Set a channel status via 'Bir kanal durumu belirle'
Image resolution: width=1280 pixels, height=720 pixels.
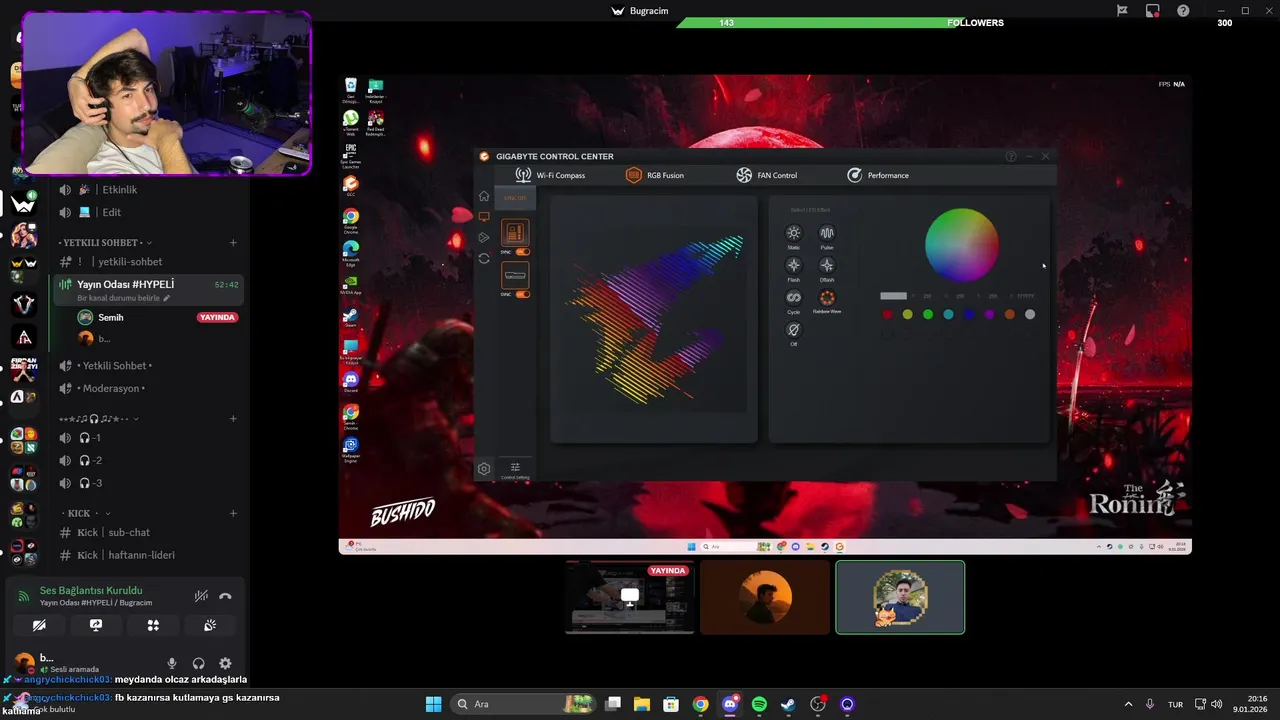click(x=124, y=298)
